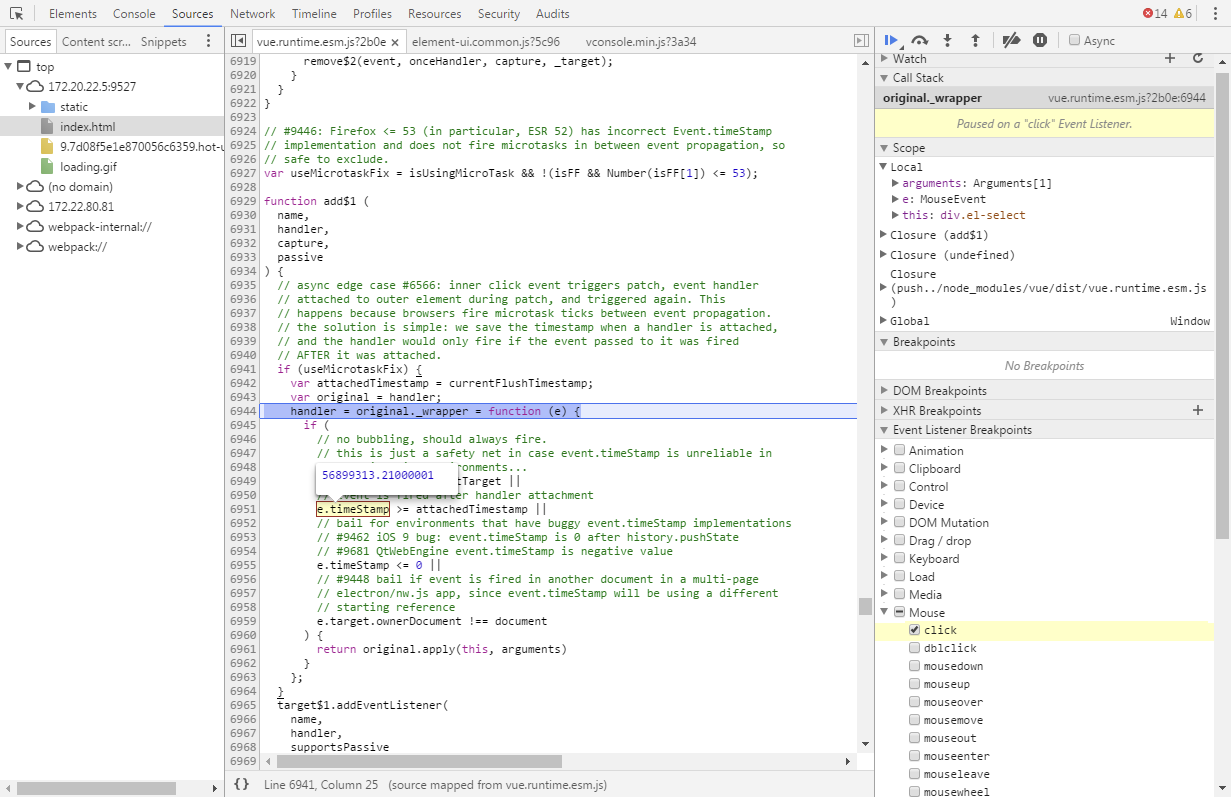Resume script execution
This screenshot has height=797, width=1231.
click(890, 40)
